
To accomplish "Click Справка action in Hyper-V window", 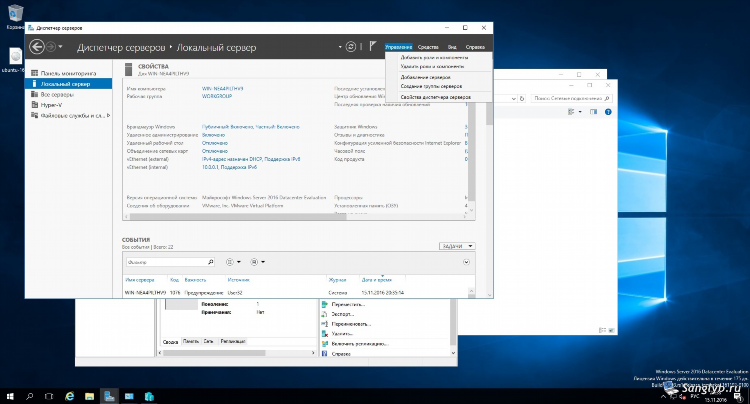I will (x=341, y=354).
